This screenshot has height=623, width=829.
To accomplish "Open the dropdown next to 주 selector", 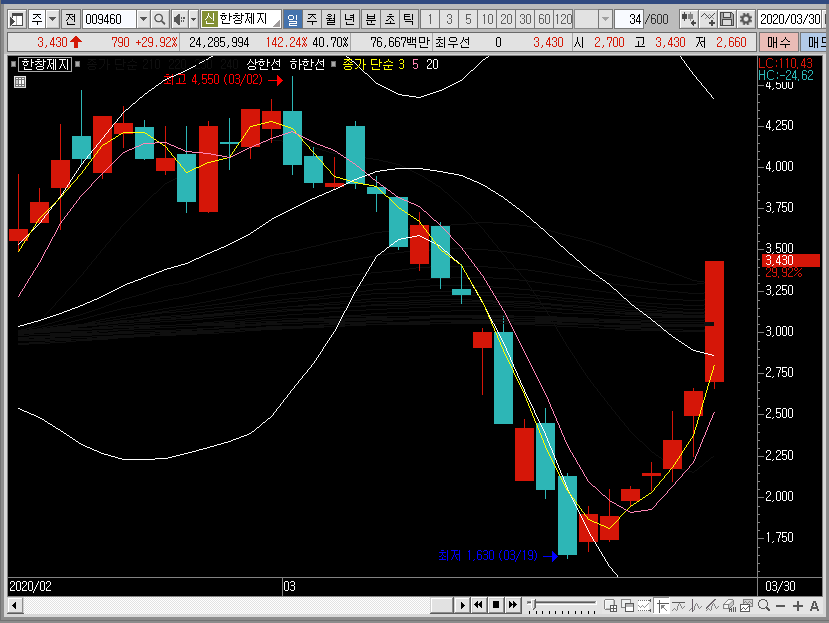I will [x=52, y=20].
